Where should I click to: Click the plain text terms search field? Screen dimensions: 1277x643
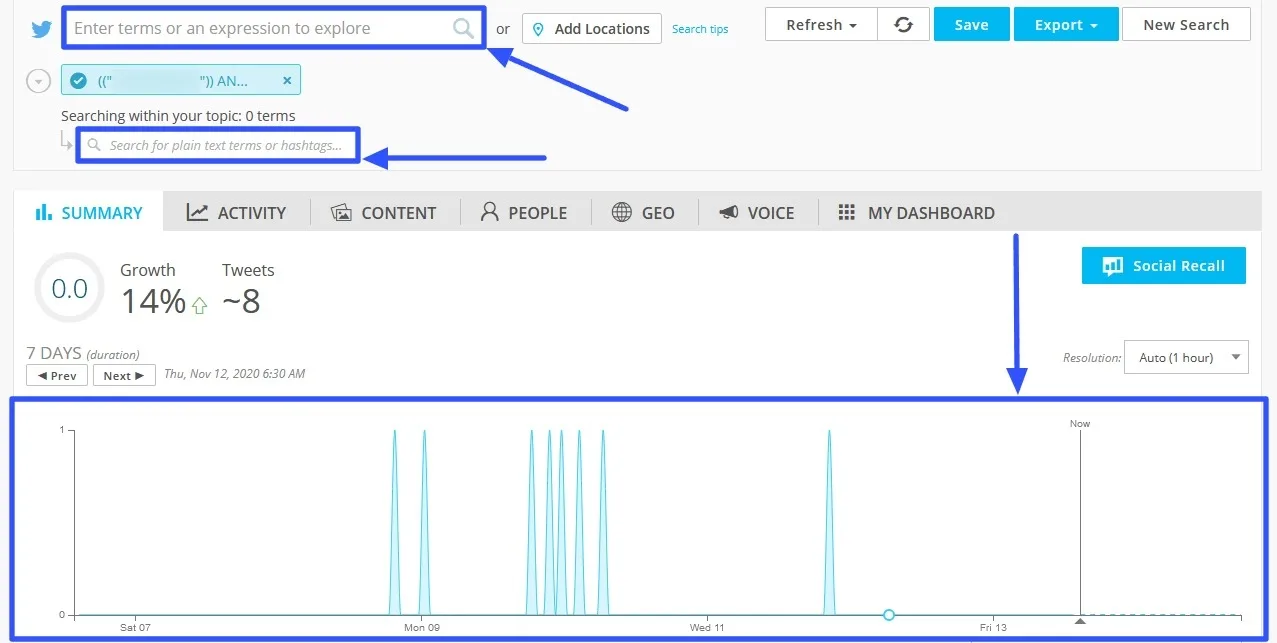[217, 145]
